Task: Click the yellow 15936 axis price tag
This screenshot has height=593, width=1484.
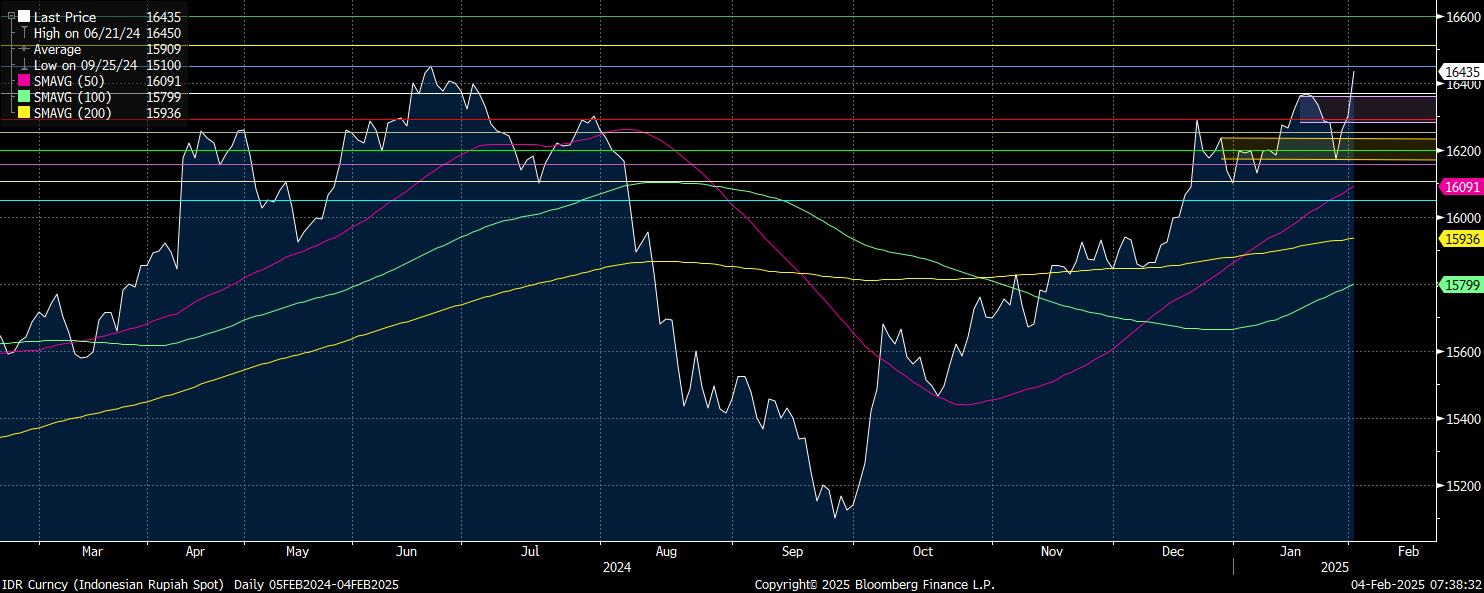Action: (x=1462, y=238)
